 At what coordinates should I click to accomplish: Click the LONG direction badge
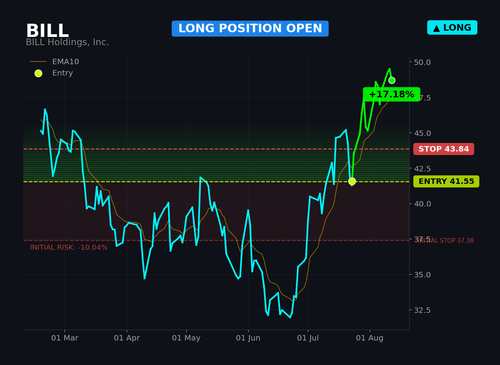tap(452, 28)
